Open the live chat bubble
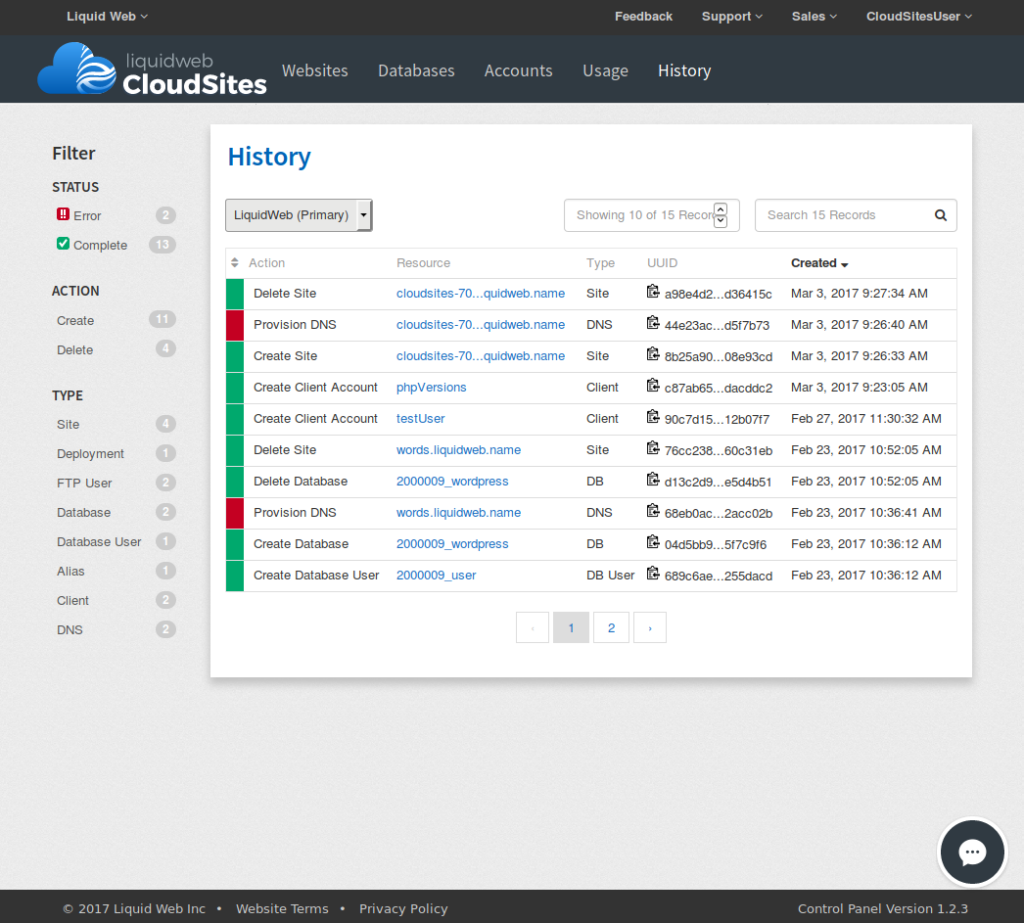The width and height of the screenshot is (1024, 923). (x=972, y=852)
